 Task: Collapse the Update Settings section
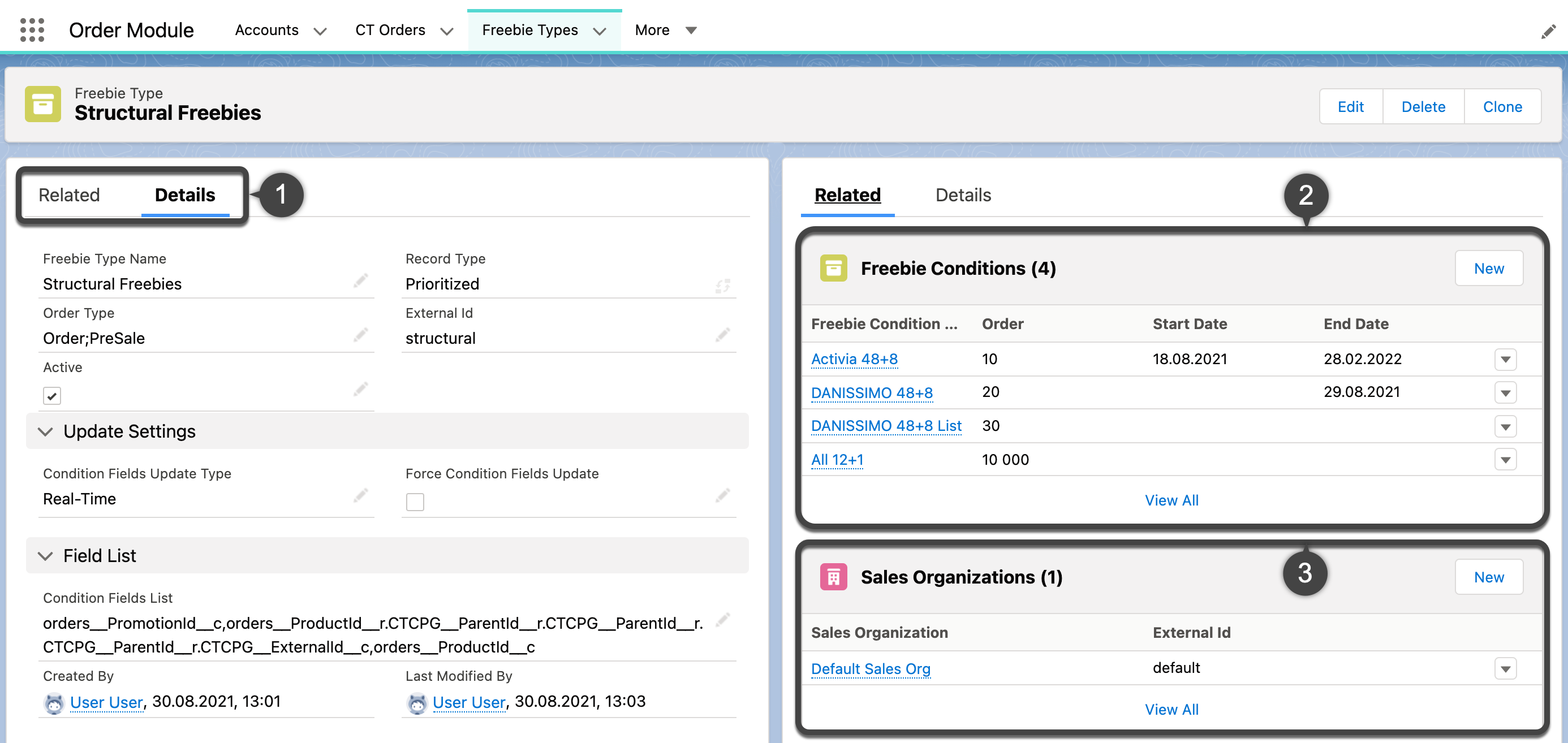point(45,431)
